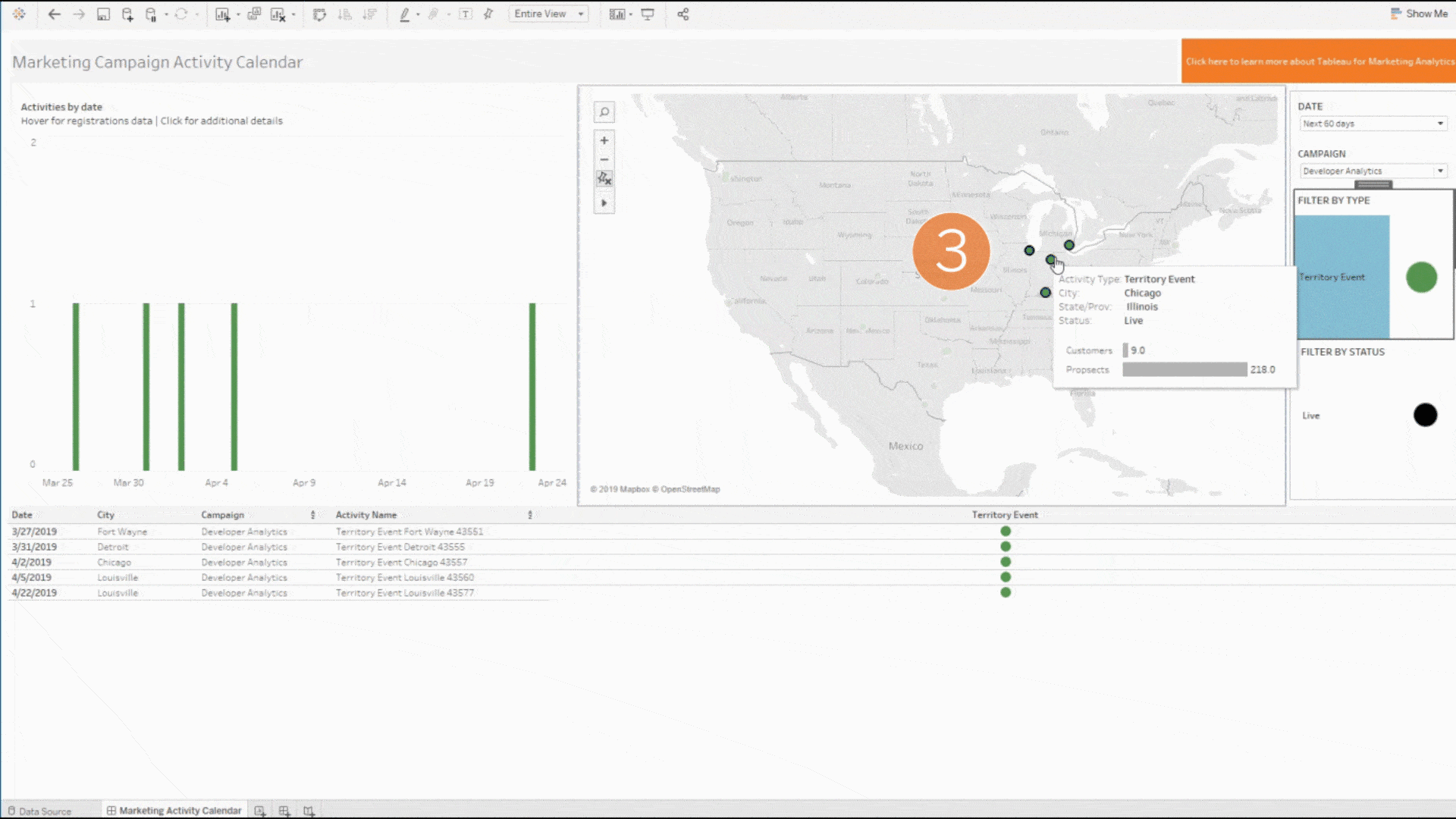Click the map search icon
The height and width of the screenshot is (819, 1456).
pyautogui.click(x=604, y=112)
